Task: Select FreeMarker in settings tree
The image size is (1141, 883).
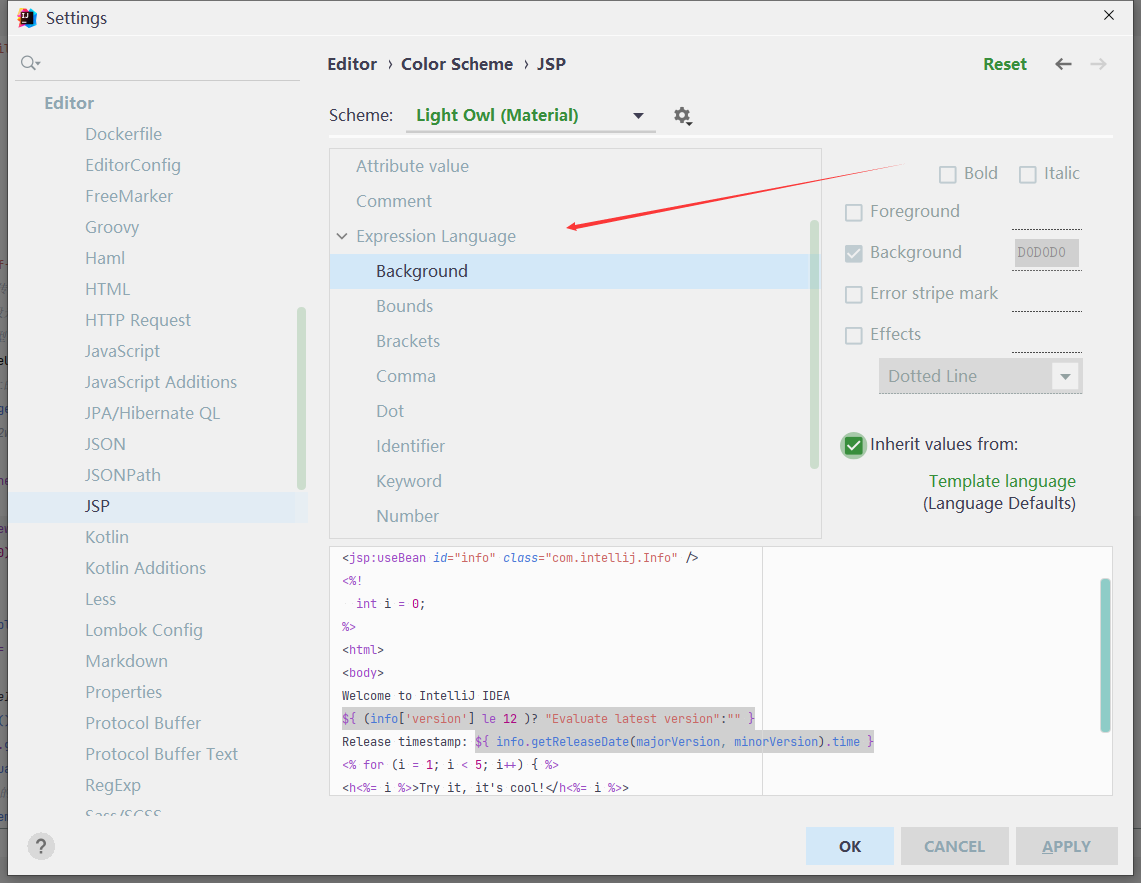Action: coord(129,196)
